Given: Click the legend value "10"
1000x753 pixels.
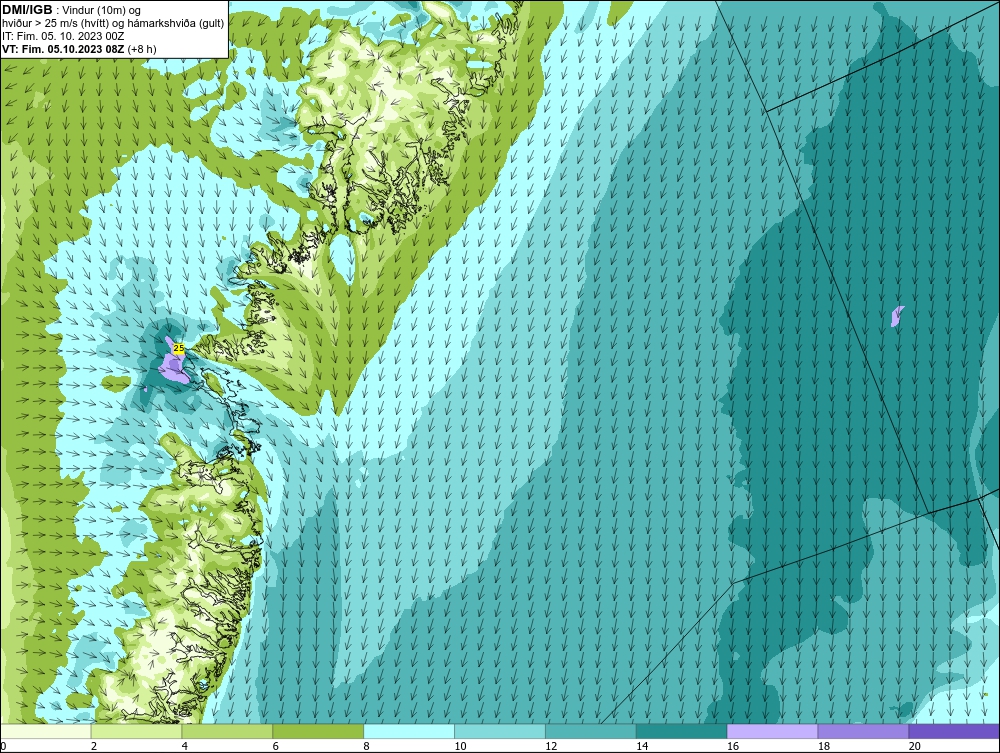Looking at the screenshot, I should (460, 746).
